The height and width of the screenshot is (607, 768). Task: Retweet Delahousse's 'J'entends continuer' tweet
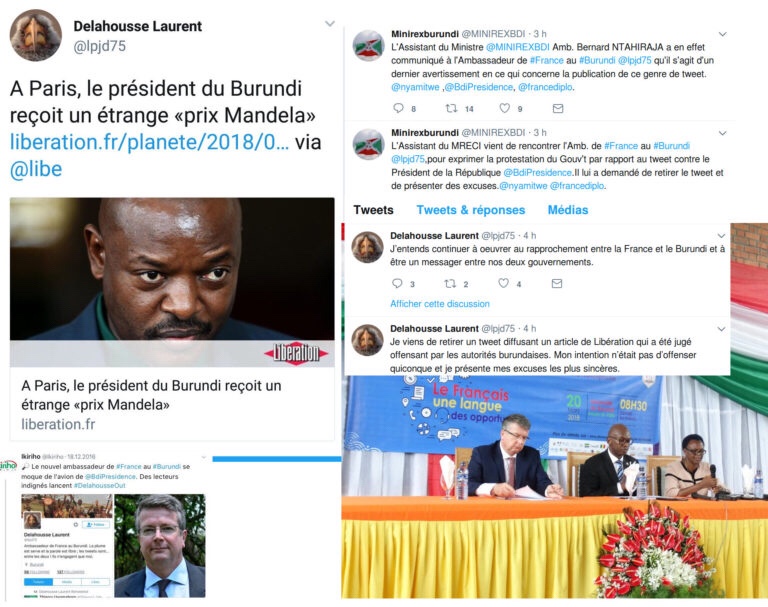coord(450,283)
